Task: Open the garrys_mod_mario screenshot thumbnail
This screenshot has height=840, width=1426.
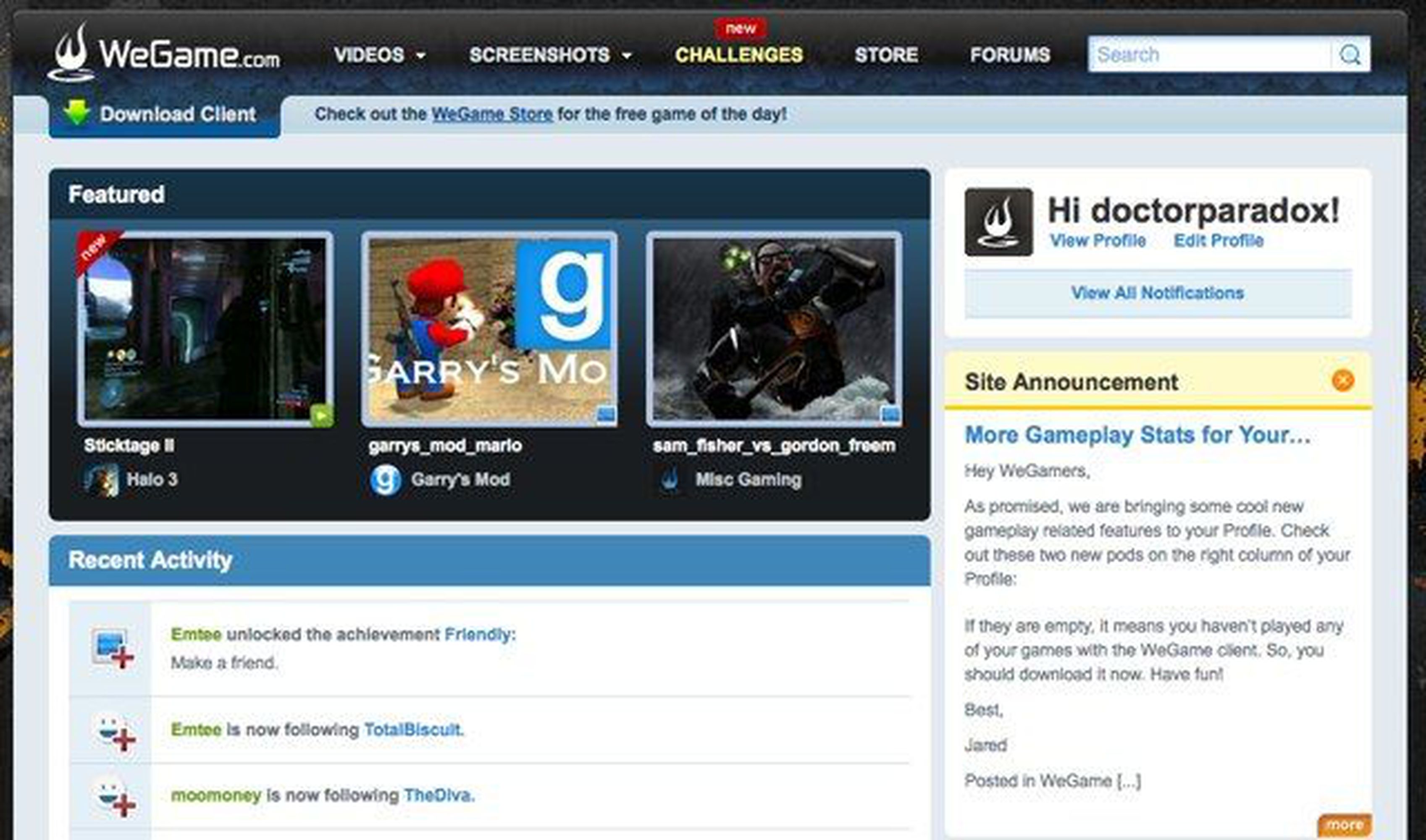Action: tap(490, 329)
